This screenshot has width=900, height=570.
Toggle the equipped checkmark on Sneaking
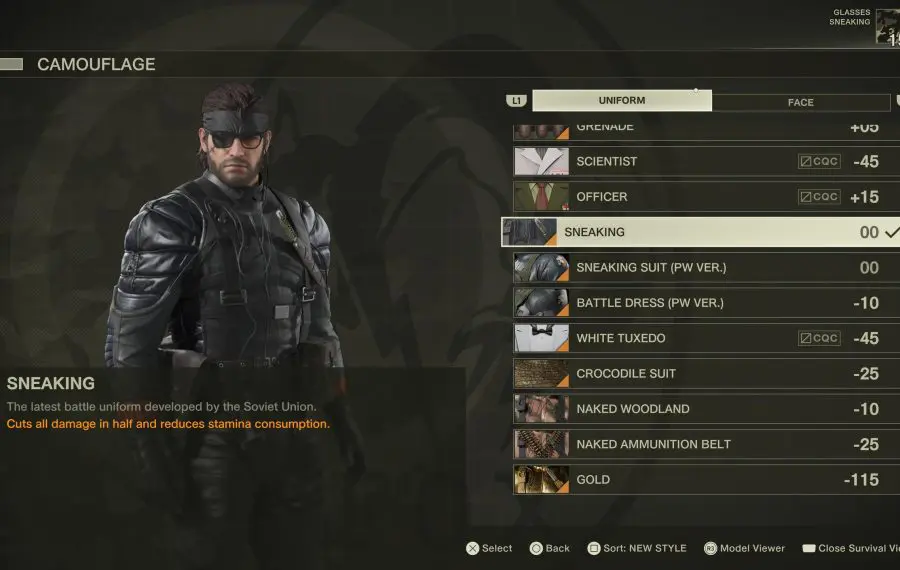click(891, 232)
